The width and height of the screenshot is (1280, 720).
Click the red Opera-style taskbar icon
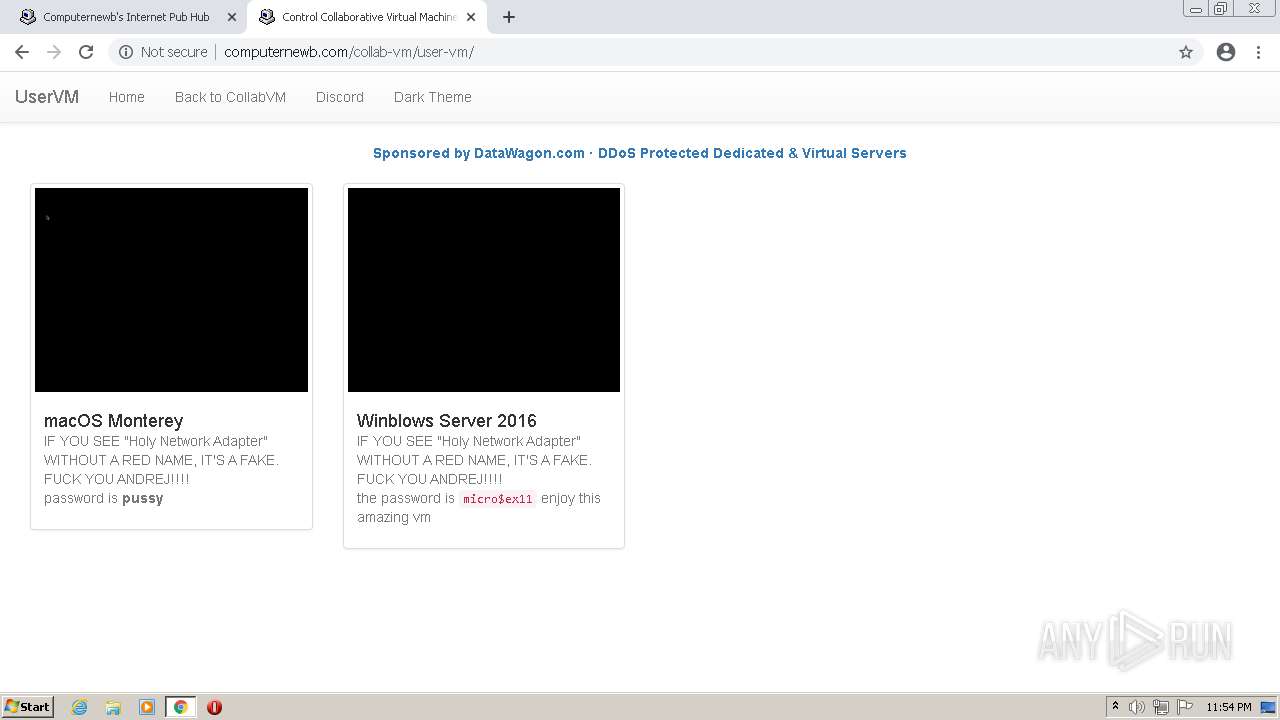[214, 707]
